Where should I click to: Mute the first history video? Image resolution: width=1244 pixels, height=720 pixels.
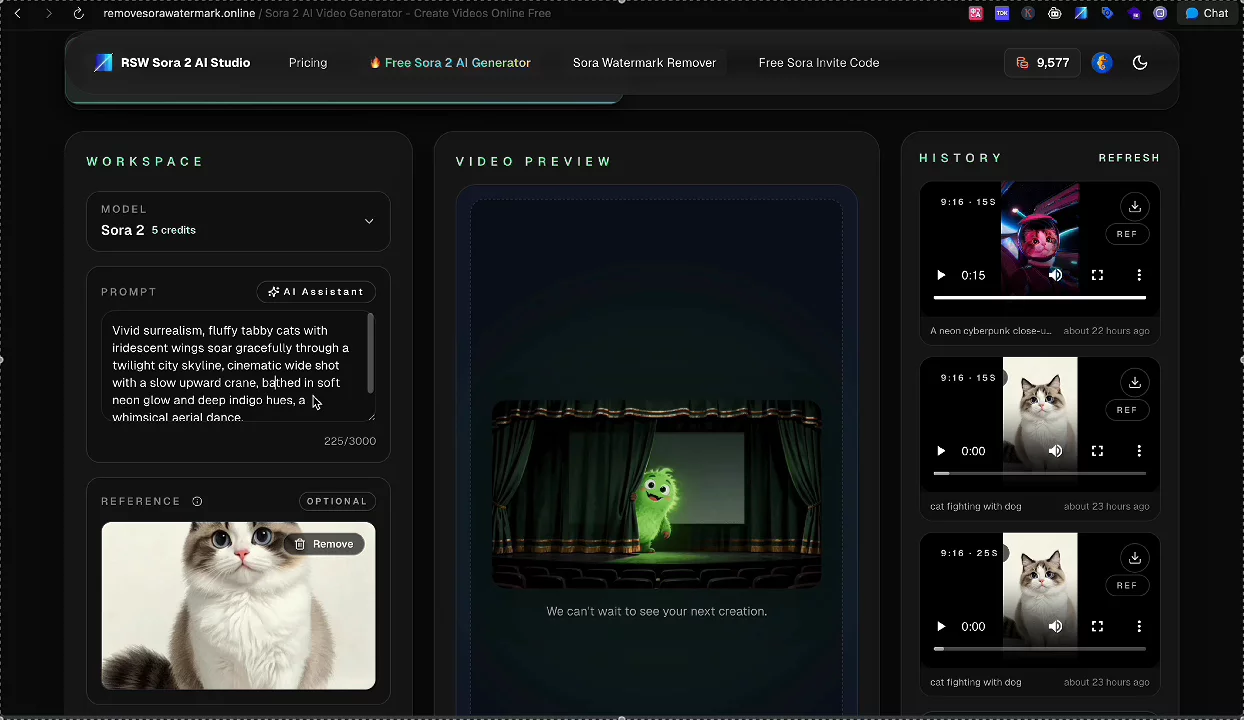[1055, 275]
